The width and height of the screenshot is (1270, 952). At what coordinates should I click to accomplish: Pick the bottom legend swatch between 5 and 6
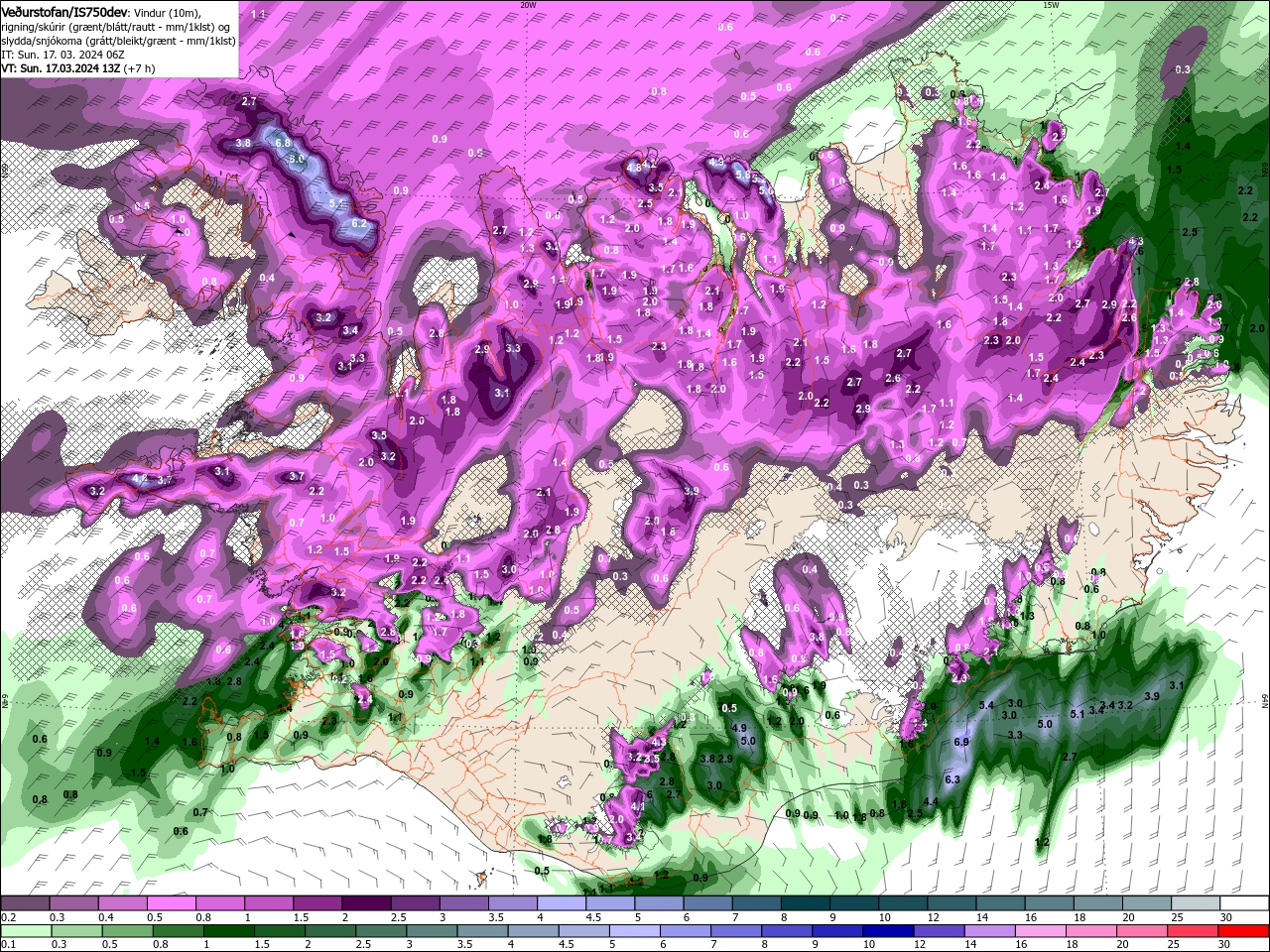click(x=634, y=931)
